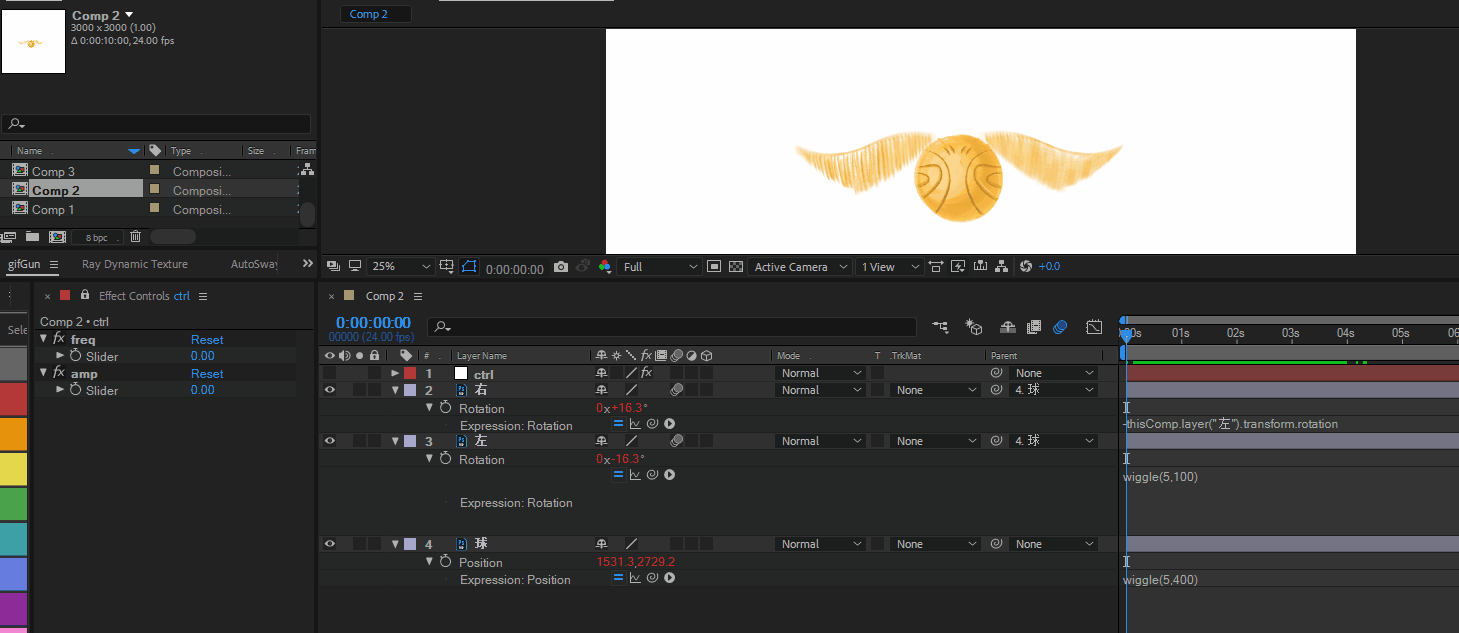Screen dimensions: 1459x633
Task: Enable frame blending for the composition
Action: coord(1034,327)
